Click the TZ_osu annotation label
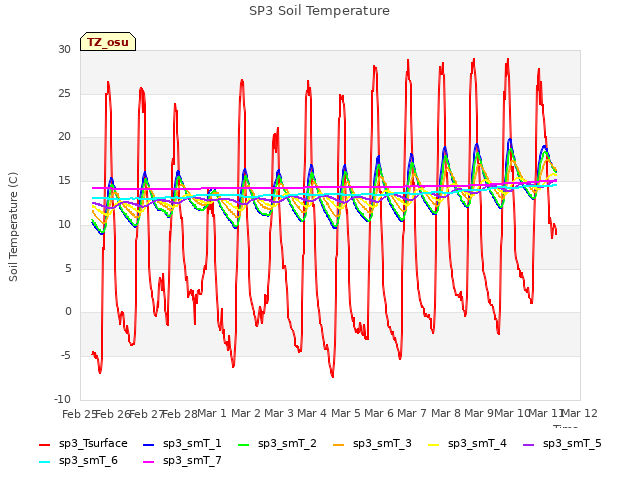 point(108,42)
